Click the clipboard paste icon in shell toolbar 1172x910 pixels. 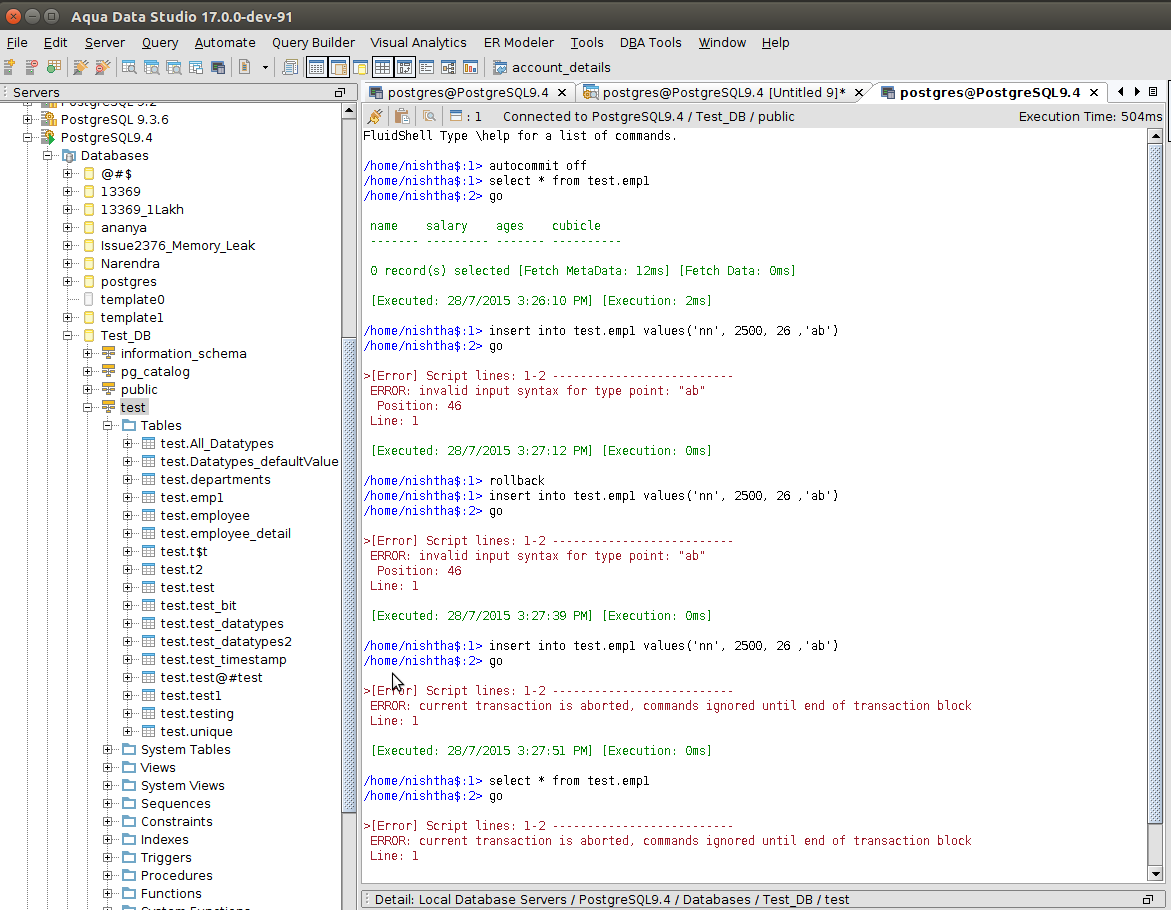click(x=402, y=117)
